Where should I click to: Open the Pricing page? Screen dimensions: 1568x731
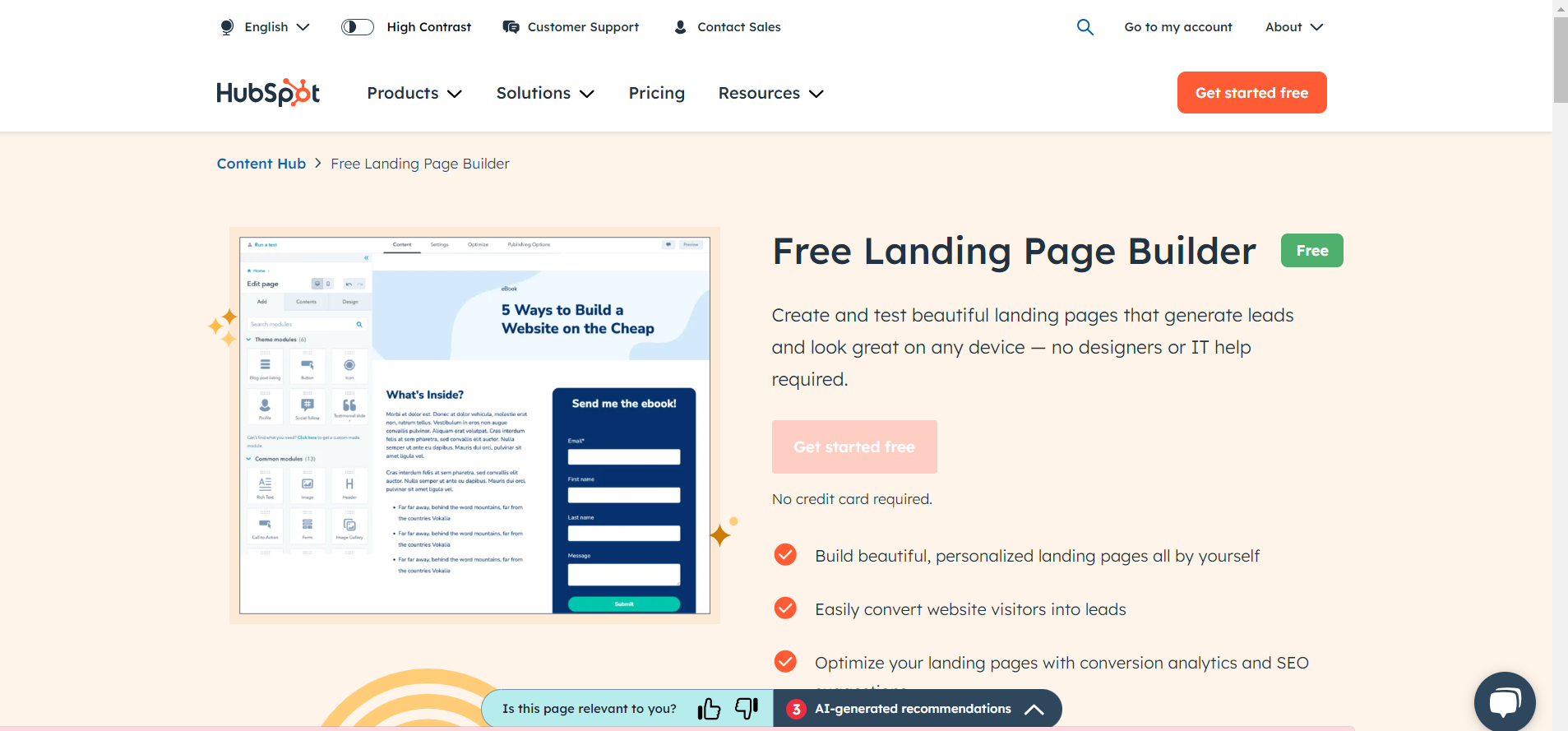pos(657,93)
